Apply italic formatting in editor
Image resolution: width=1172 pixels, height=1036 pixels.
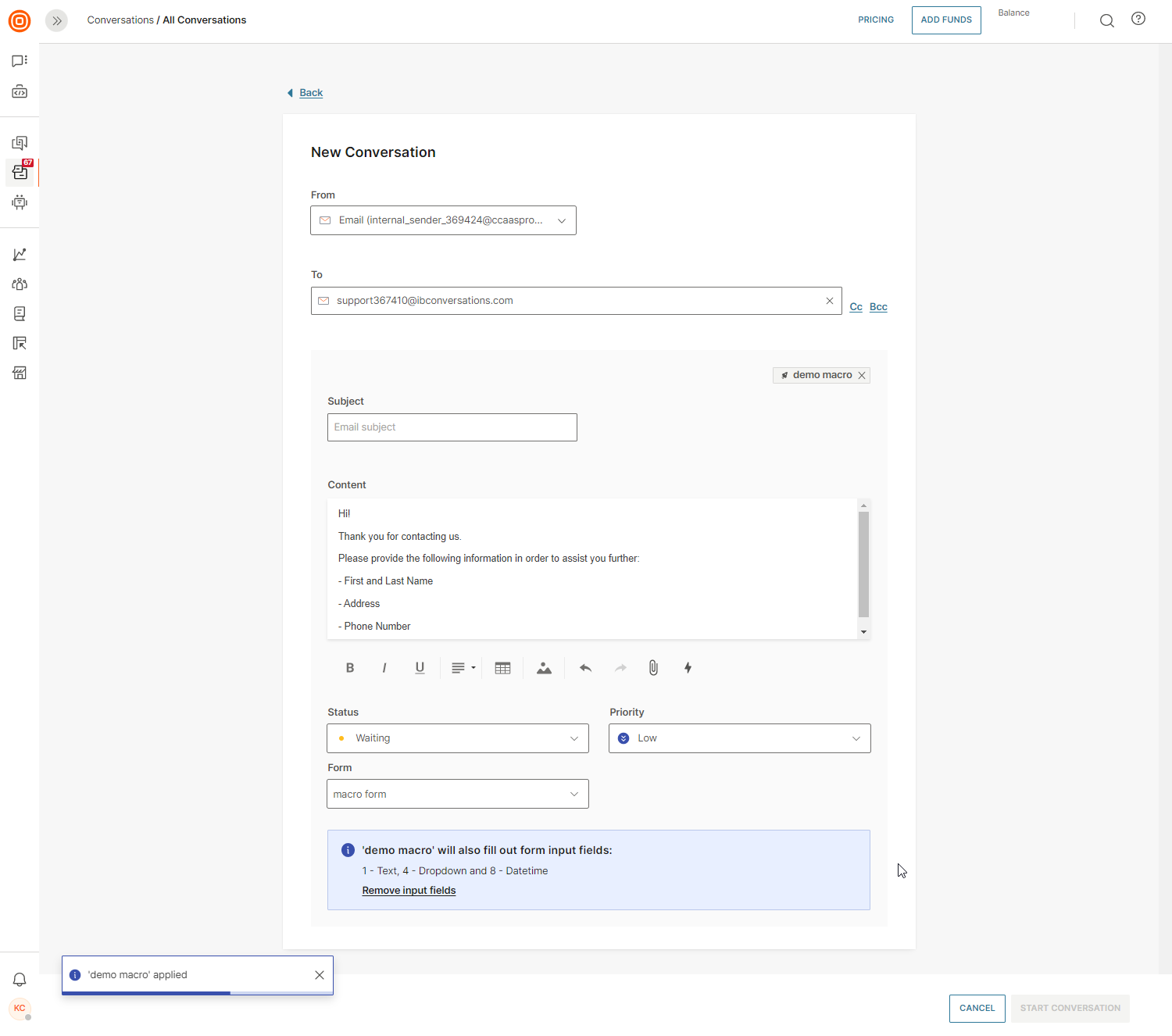pos(384,668)
